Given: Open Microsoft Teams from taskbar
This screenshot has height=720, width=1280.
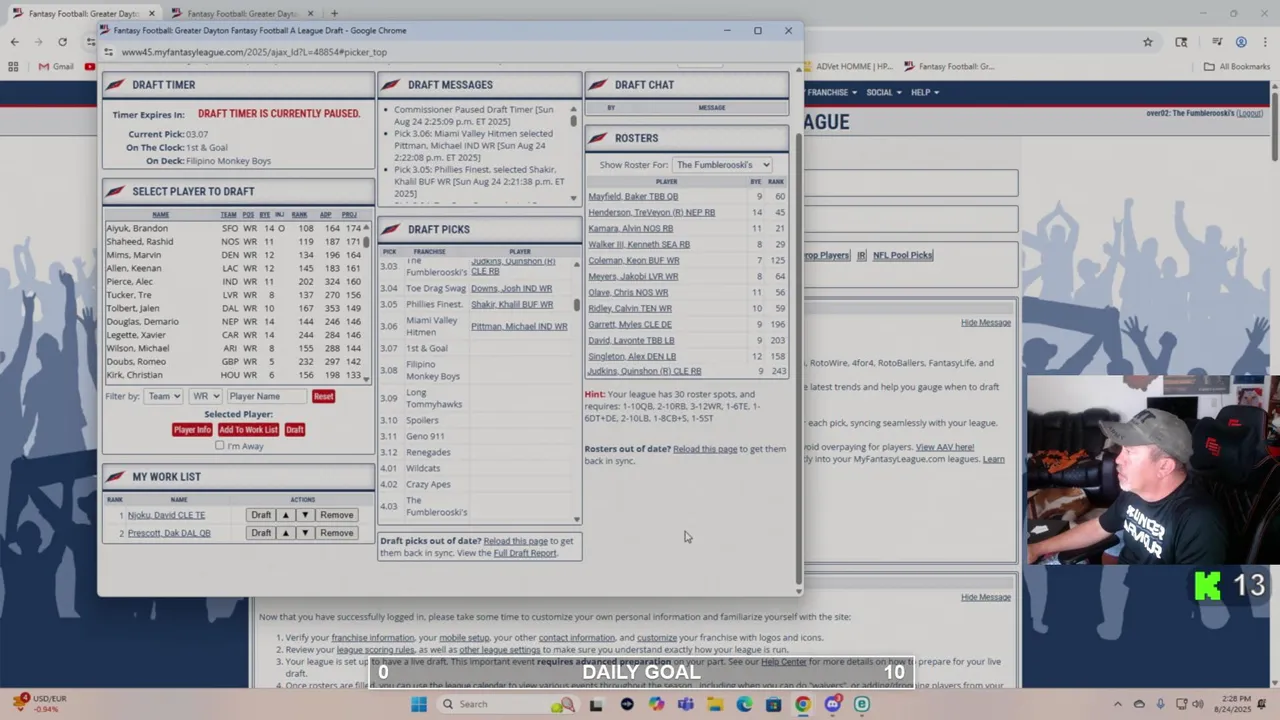Looking at the screenshot, I should click(x=685, y=704).
